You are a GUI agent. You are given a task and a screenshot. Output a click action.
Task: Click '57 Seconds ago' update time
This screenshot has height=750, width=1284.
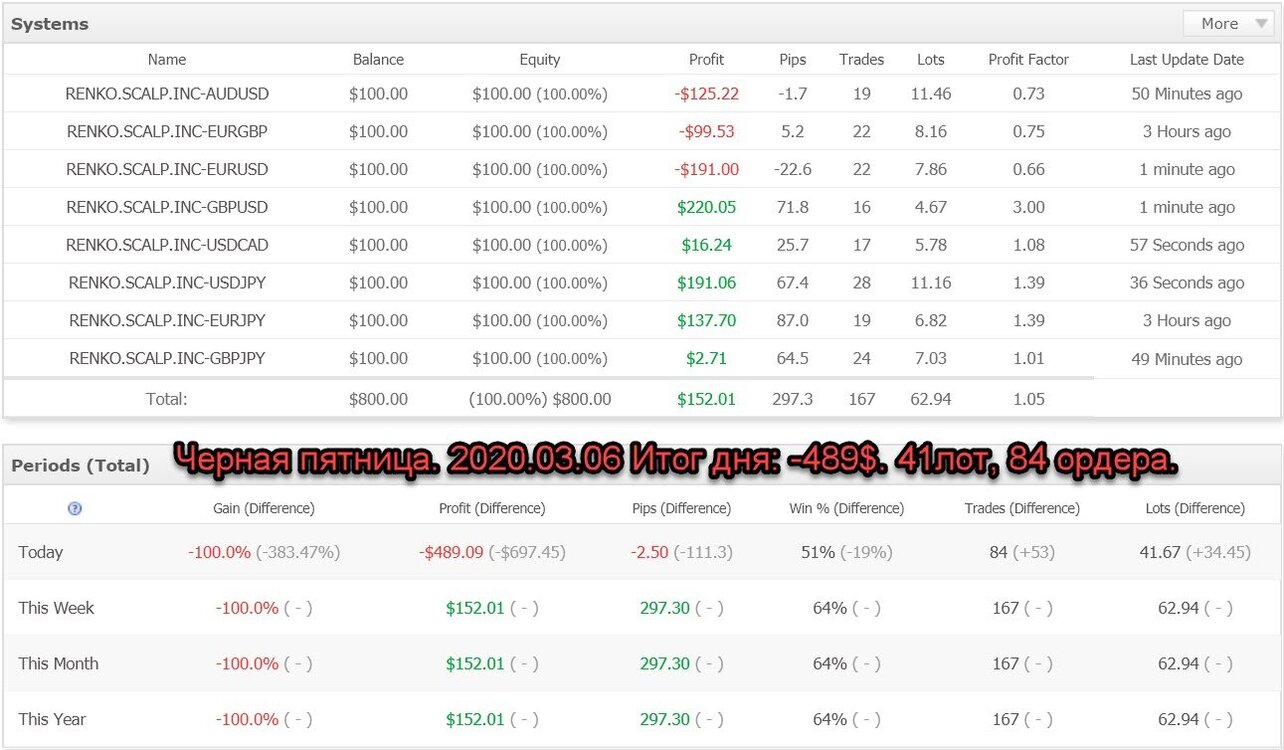tap(1187, 245)
